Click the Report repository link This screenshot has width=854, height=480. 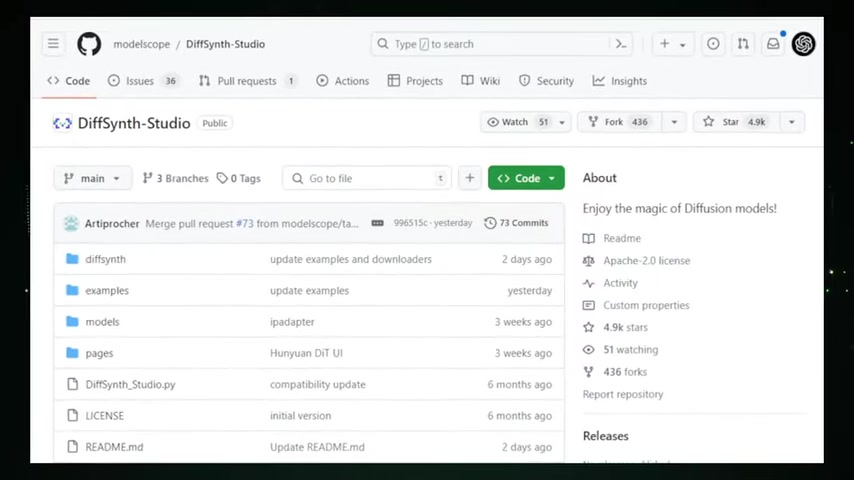pyautogui.click(x=623, y=394)
